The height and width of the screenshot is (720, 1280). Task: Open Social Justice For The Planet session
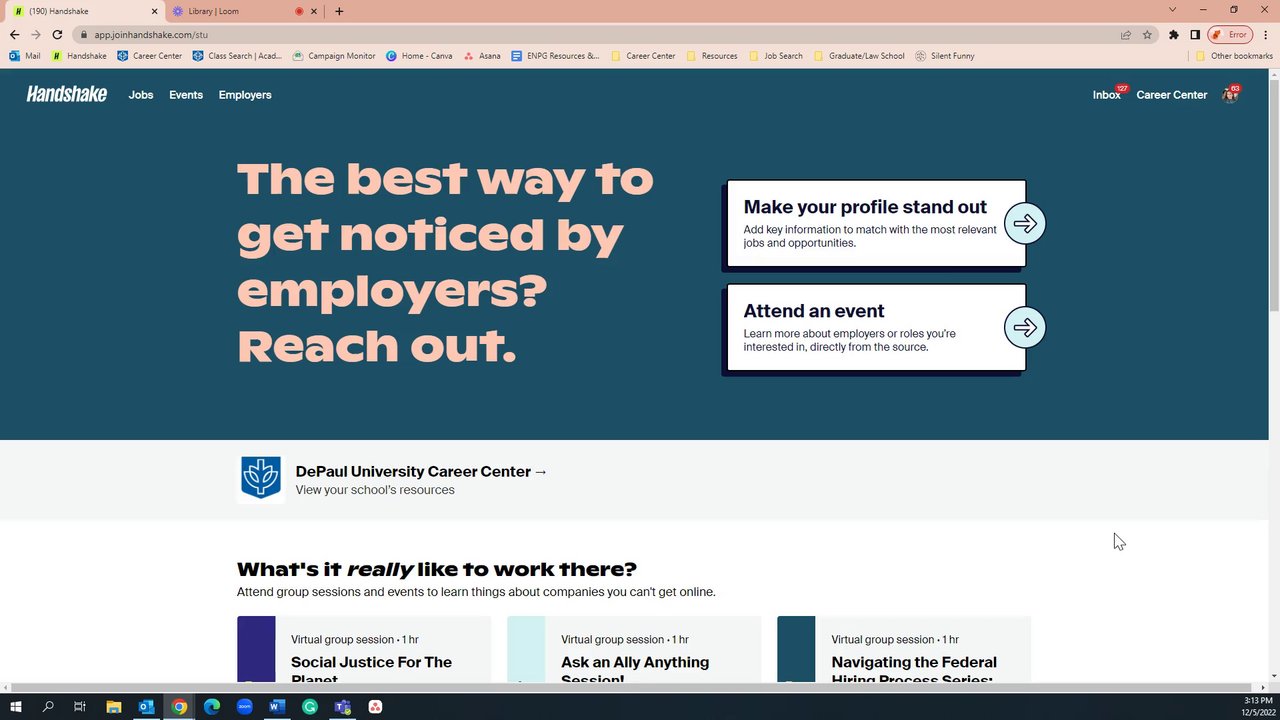(364, 650)
